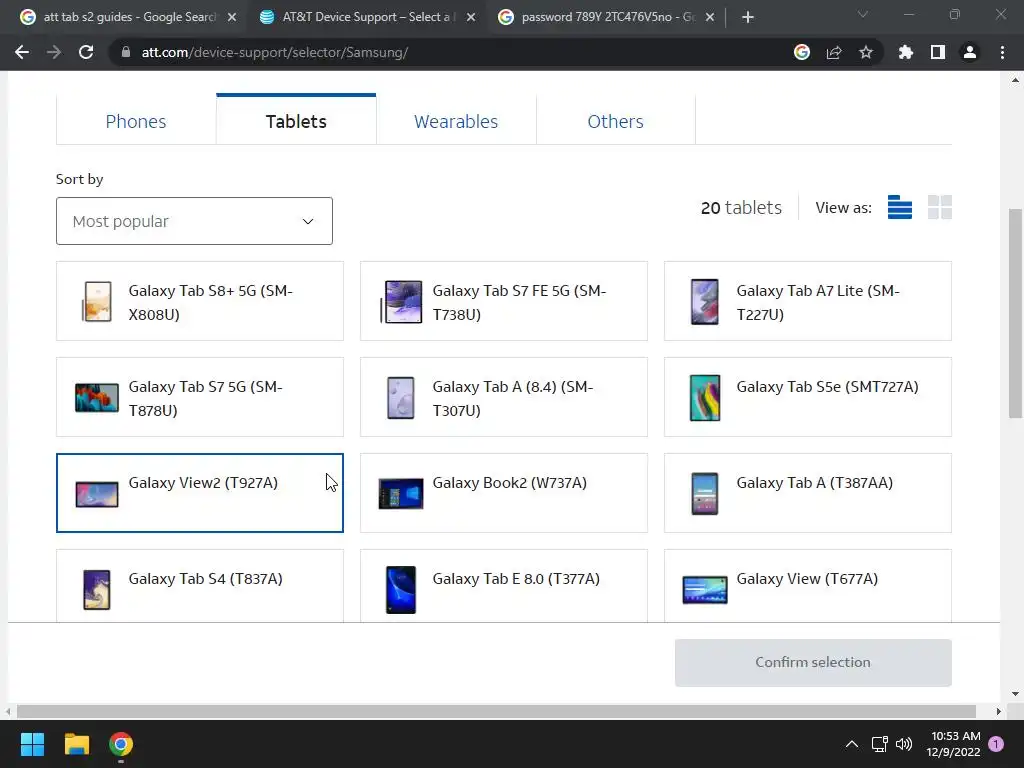The width and height of the screenshot is (1024, 768).
Task: Switch to the Others tab
Action: pos(615,121)
